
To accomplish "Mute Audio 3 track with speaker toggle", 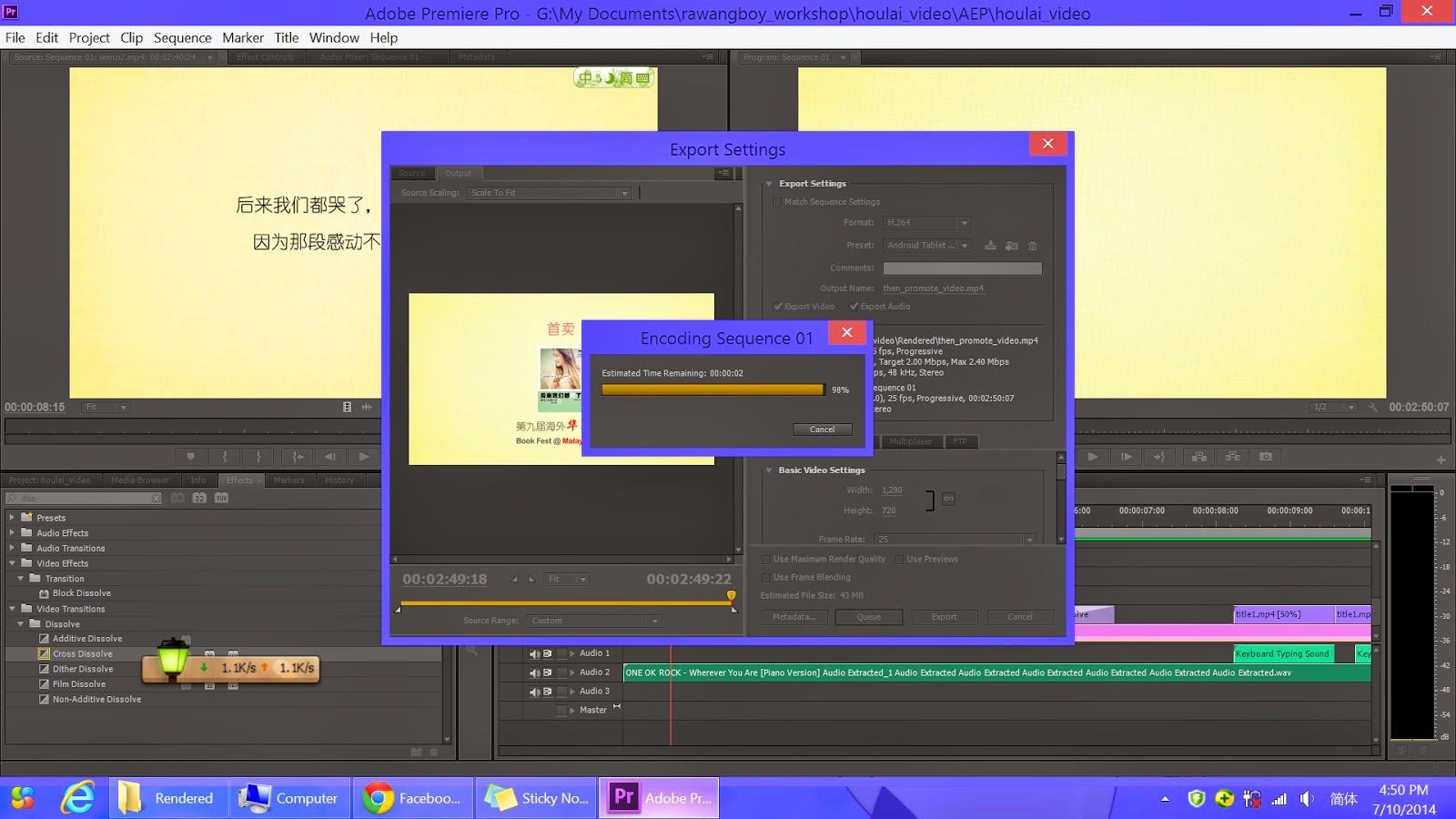I will click(534, 692).
